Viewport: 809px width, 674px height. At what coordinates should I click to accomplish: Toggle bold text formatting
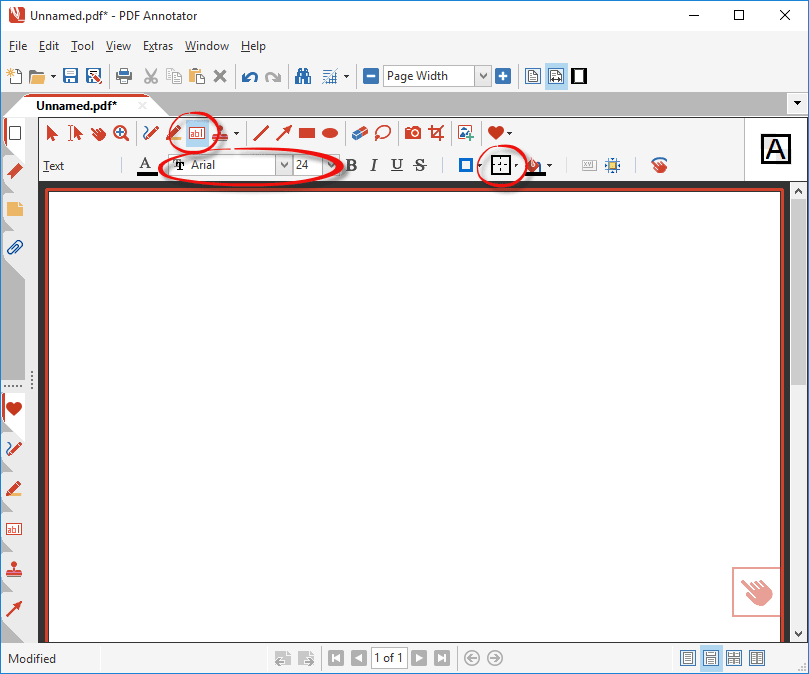pos(350,165)
